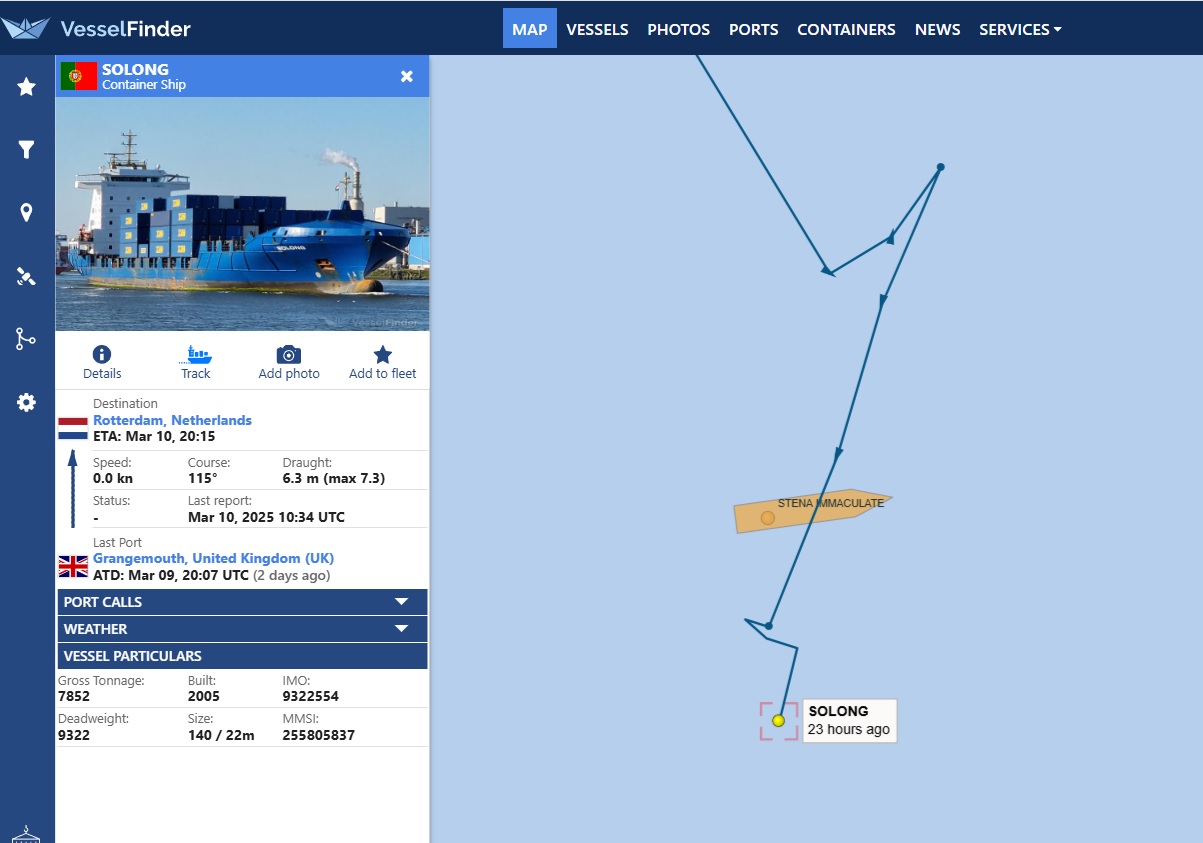Expand the WEATHER section
Image resolution: width=1203 pixels, height=843 pixels.
pos(243,629)
